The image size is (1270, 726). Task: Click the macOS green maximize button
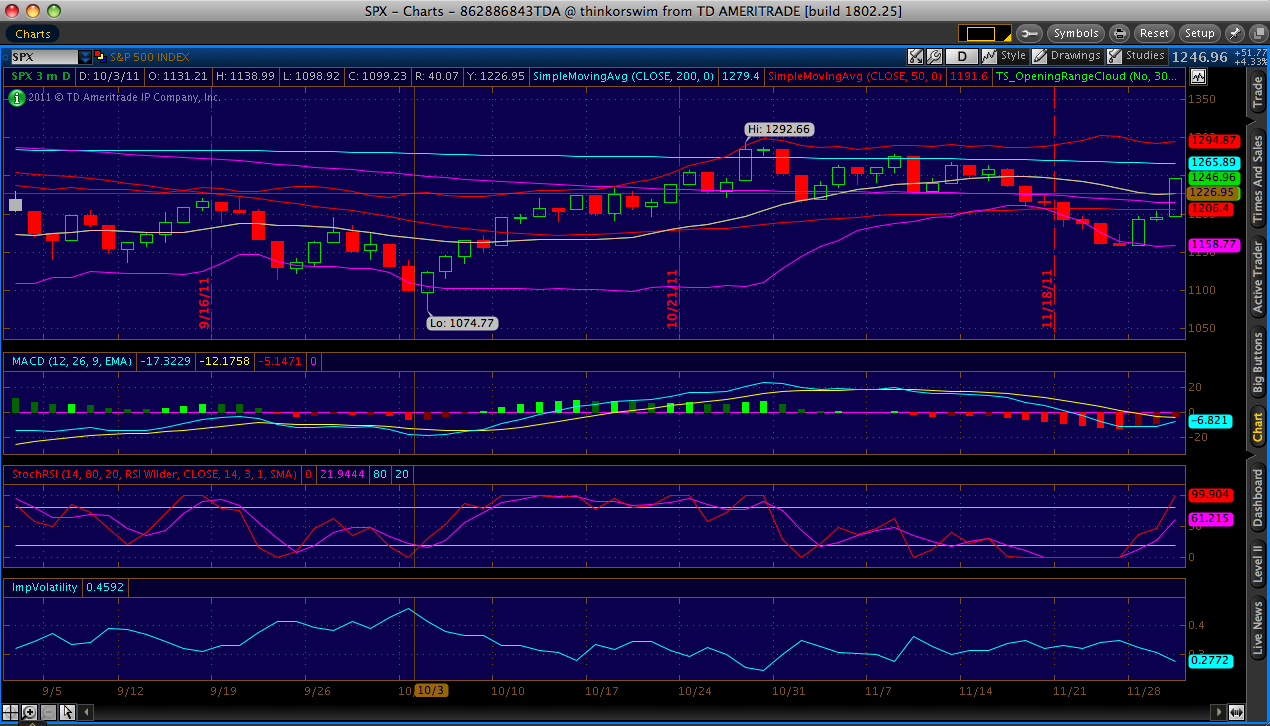(x=53, y=10)
